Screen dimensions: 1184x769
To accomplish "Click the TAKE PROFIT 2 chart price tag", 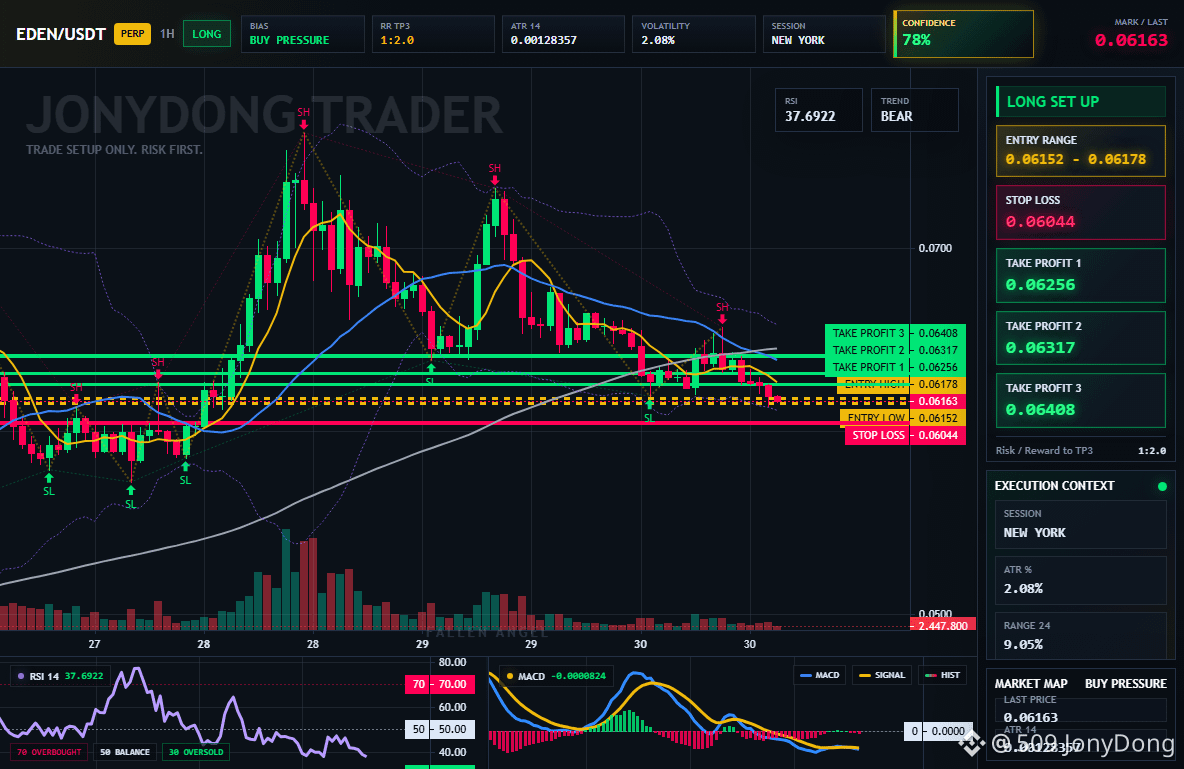I will click(895, 351).
